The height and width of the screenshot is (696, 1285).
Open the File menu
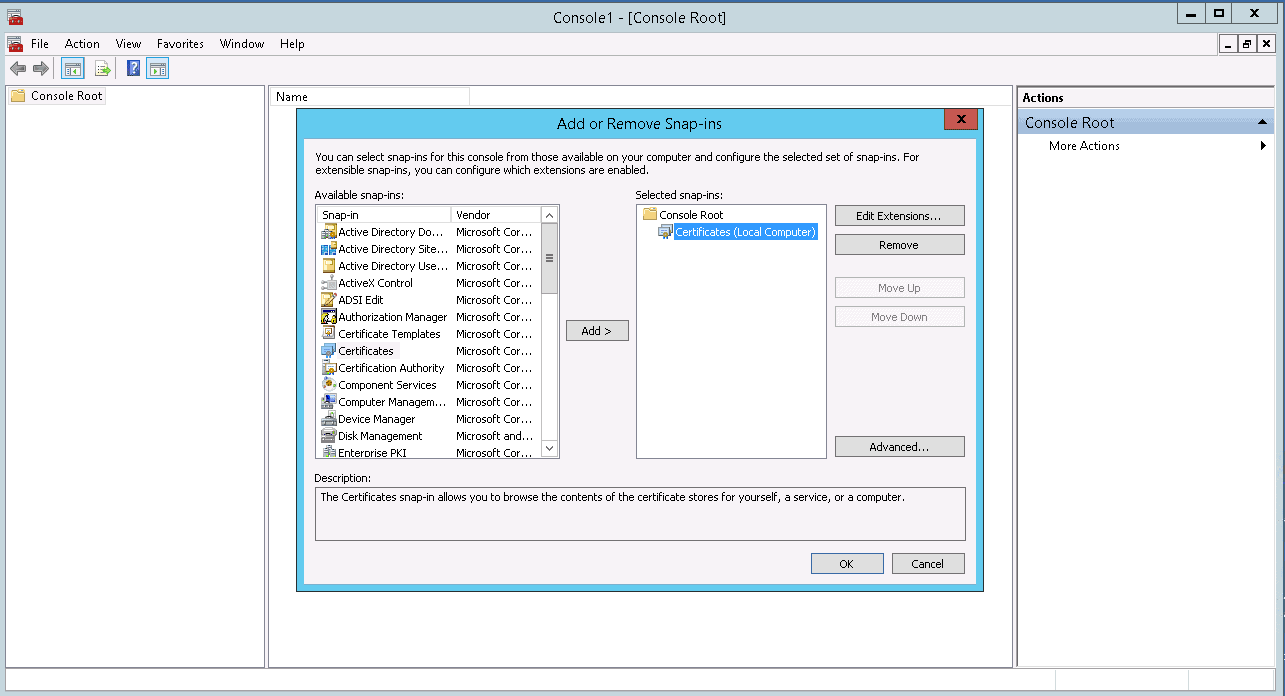(40, 44)
